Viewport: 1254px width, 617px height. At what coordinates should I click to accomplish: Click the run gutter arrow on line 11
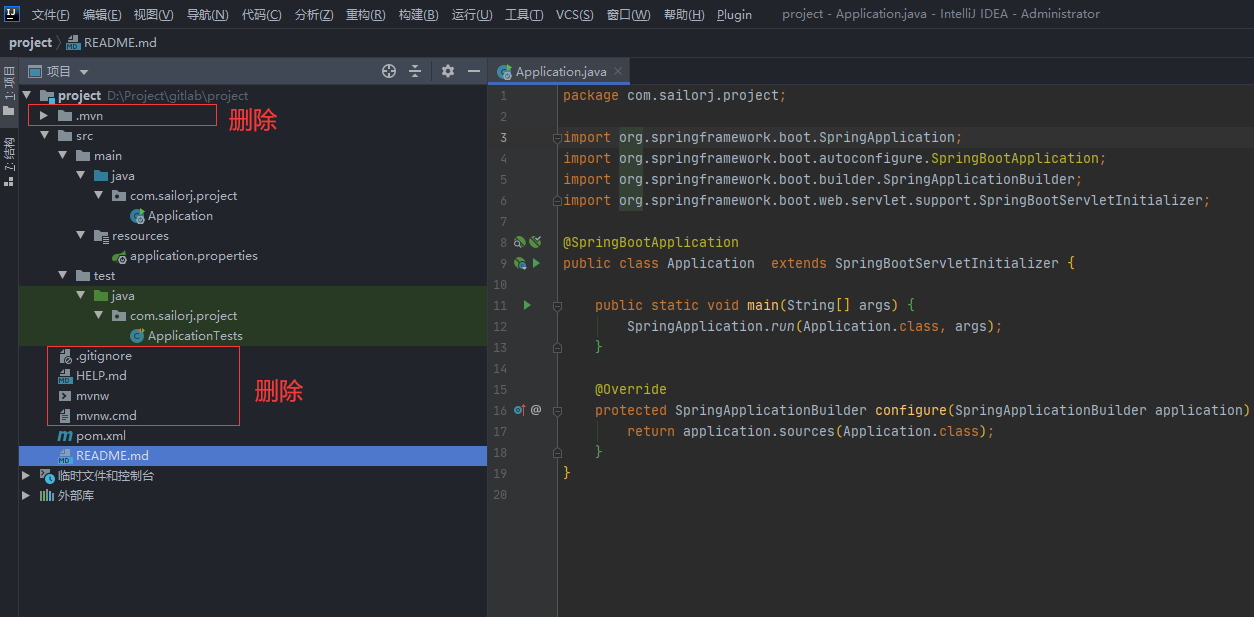527,305
